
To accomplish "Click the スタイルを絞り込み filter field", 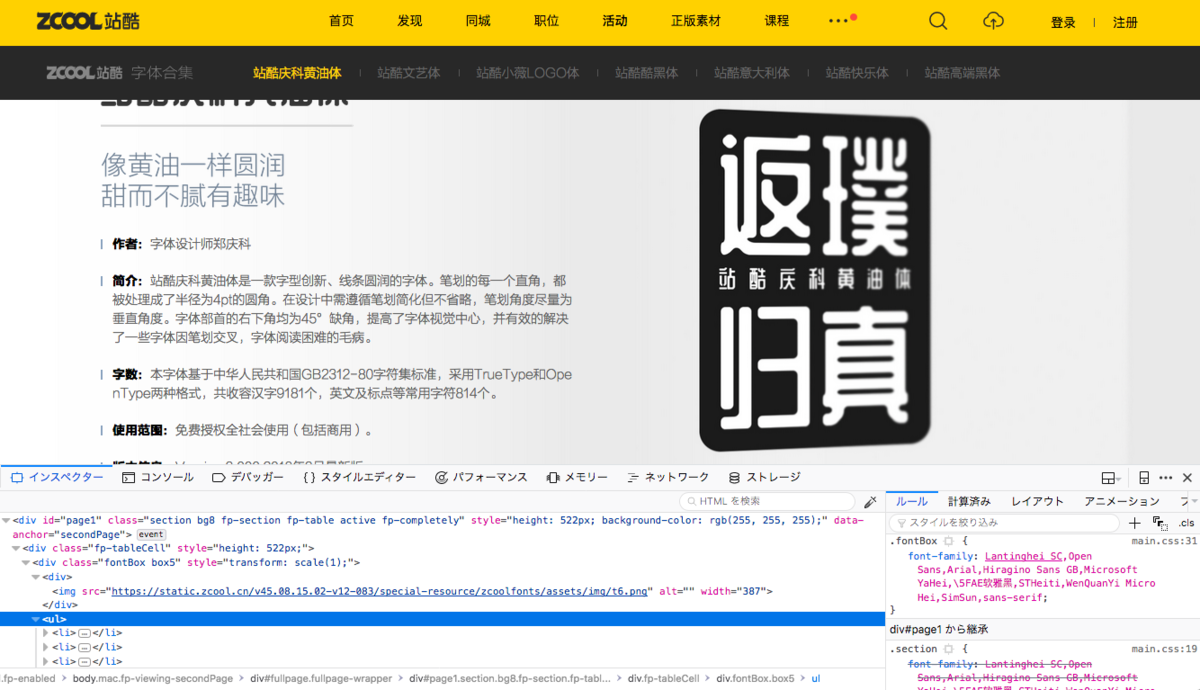I will 1004,523.
